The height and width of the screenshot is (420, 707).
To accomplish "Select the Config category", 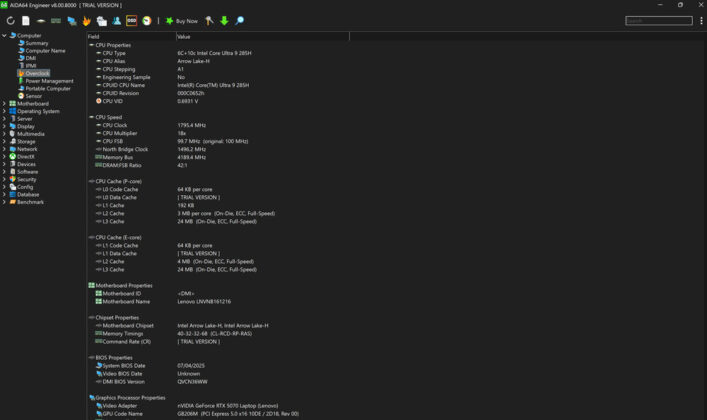I will [21, 187].
